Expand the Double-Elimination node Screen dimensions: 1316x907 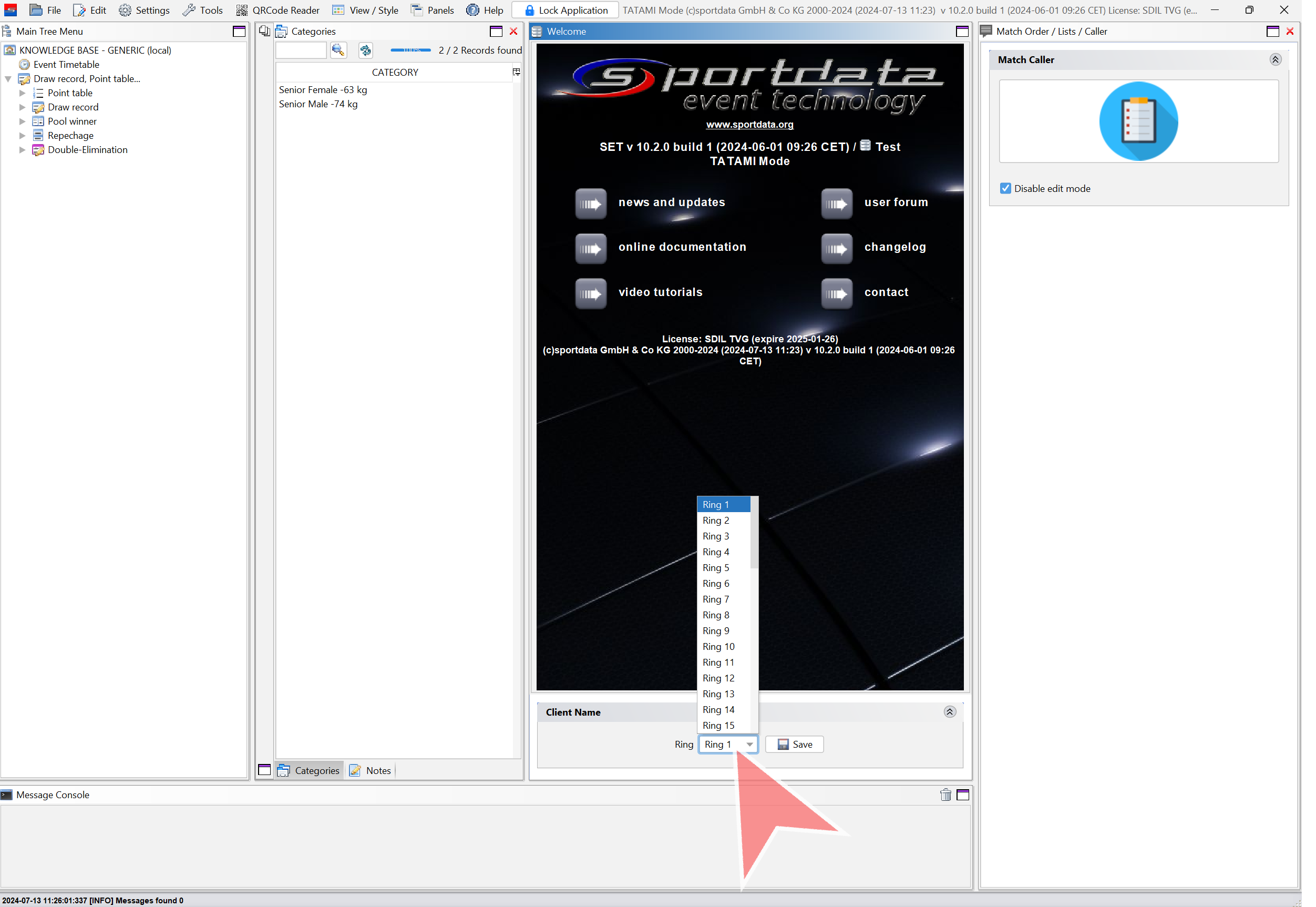[22, 149]
